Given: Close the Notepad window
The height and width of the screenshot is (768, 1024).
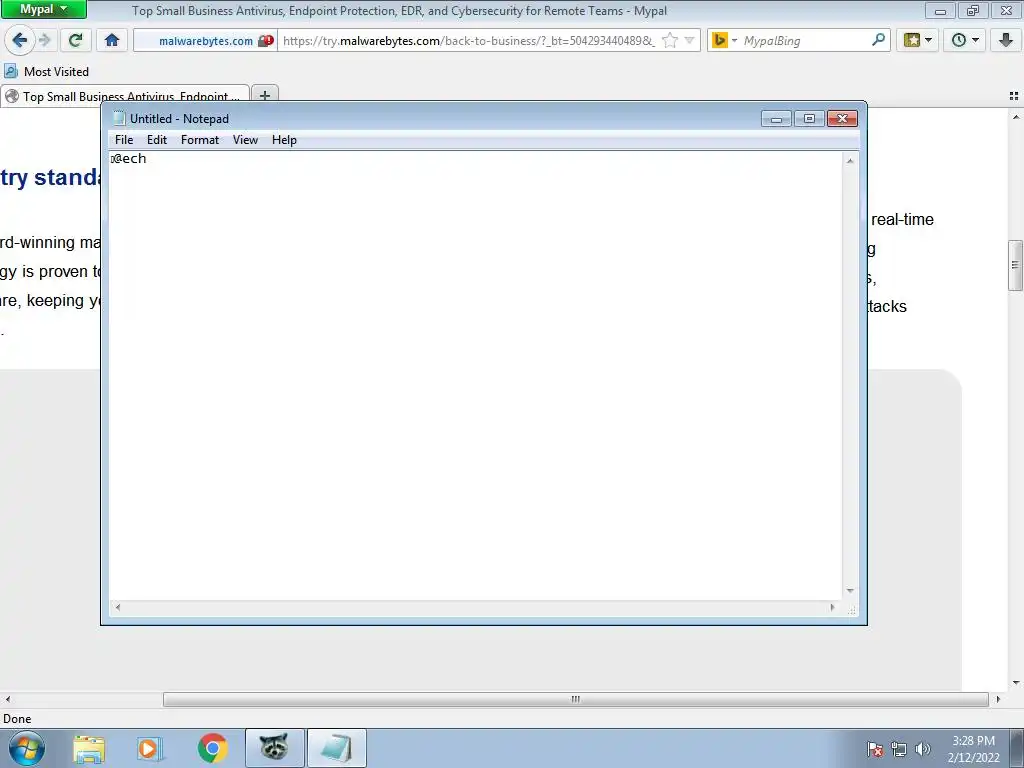Looking at the screenshot, I should (x=842, y=119).
